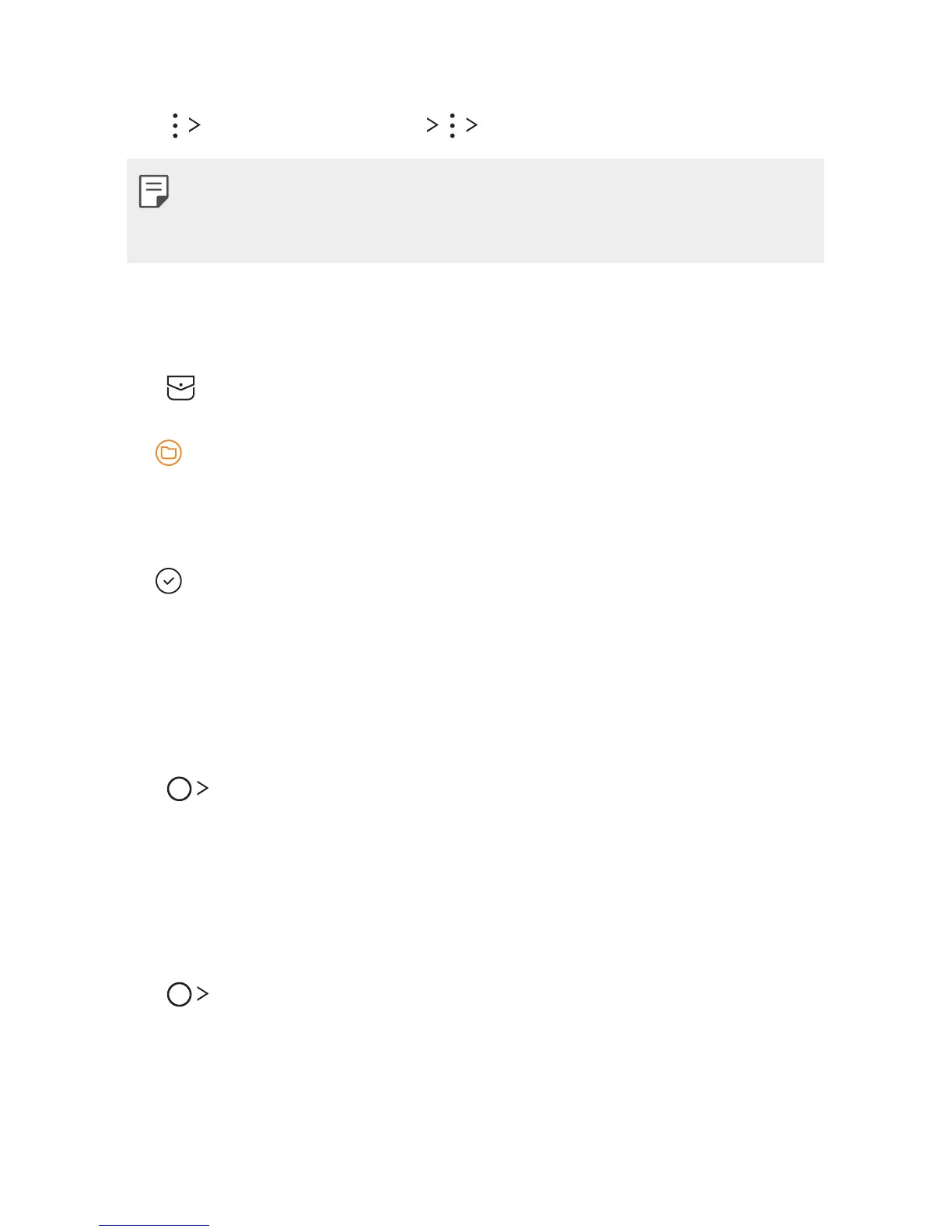
Task: Tick the black check circle
Action: click(169, 581)
